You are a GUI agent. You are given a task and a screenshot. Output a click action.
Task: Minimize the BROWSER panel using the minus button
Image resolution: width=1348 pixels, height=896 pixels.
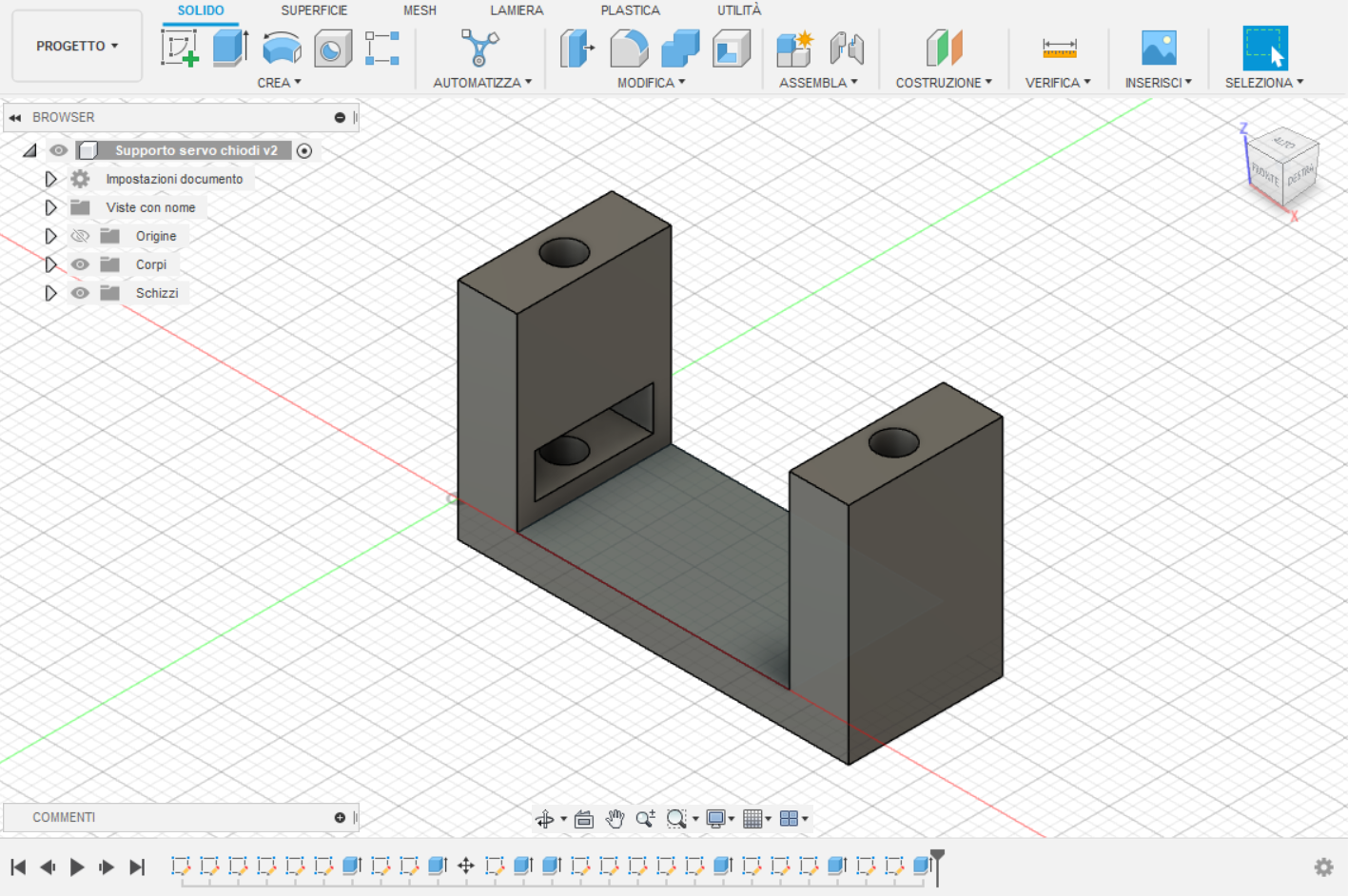[340, 117]
